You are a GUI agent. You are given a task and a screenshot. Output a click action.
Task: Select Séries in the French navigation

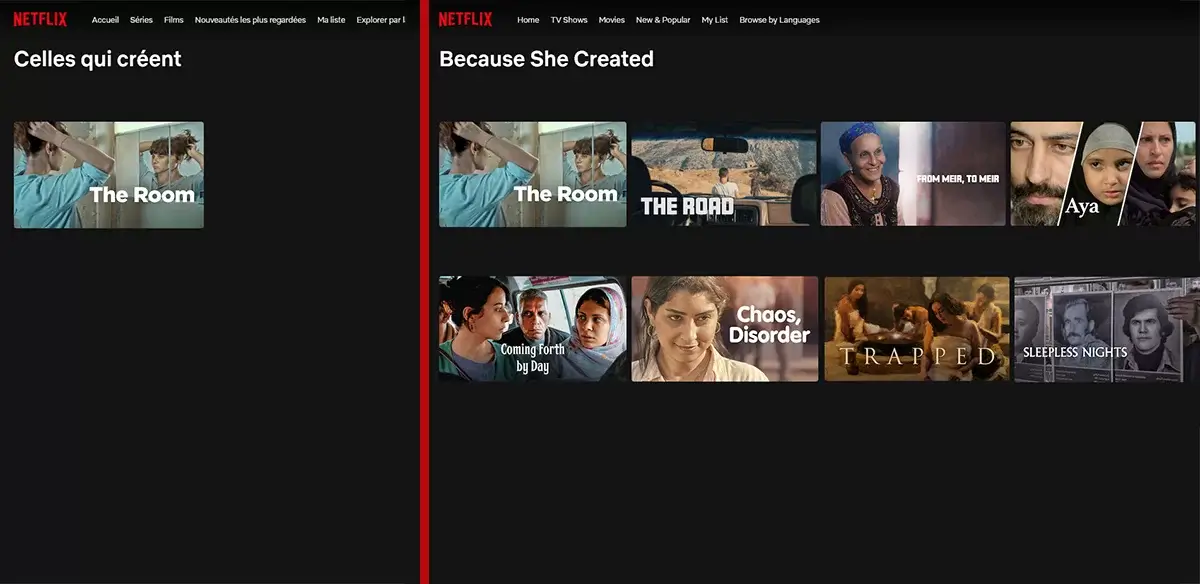(141, 19)
